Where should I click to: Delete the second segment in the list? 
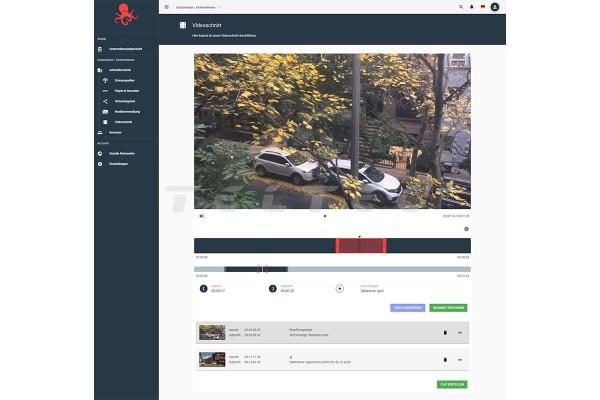445,359
